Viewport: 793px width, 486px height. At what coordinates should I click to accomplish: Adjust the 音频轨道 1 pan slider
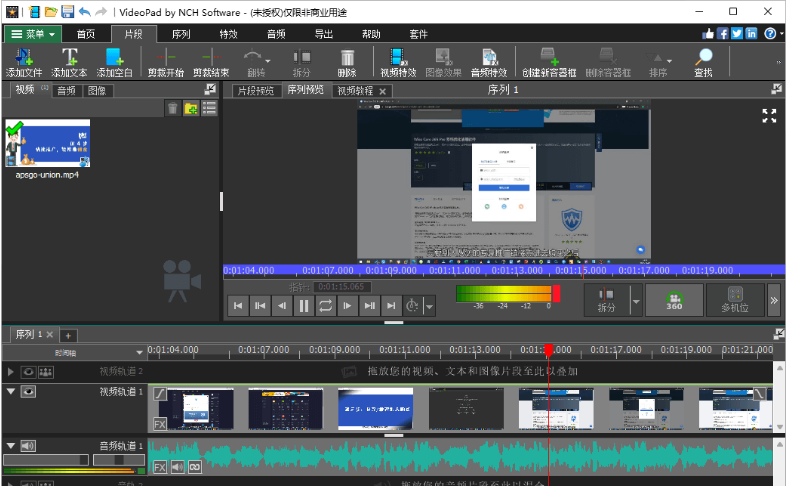[x=119, y=460]
